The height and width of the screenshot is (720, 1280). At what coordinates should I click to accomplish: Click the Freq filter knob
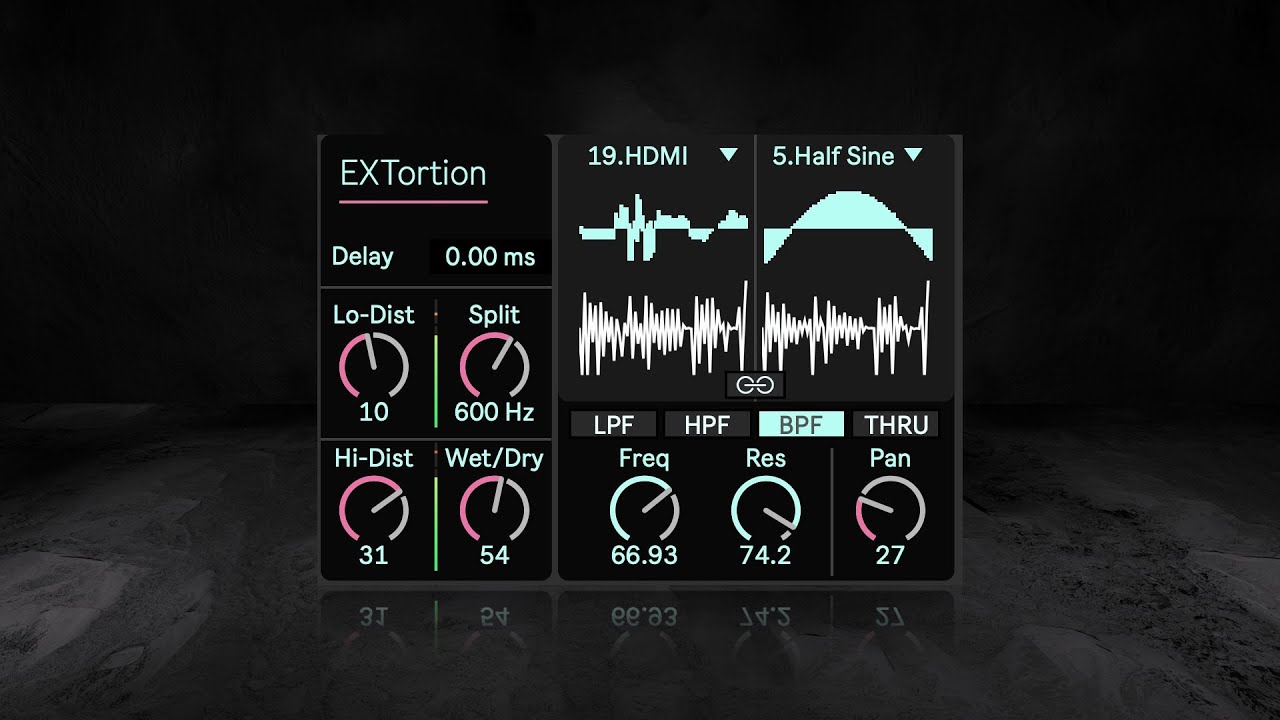coord(644,510)
